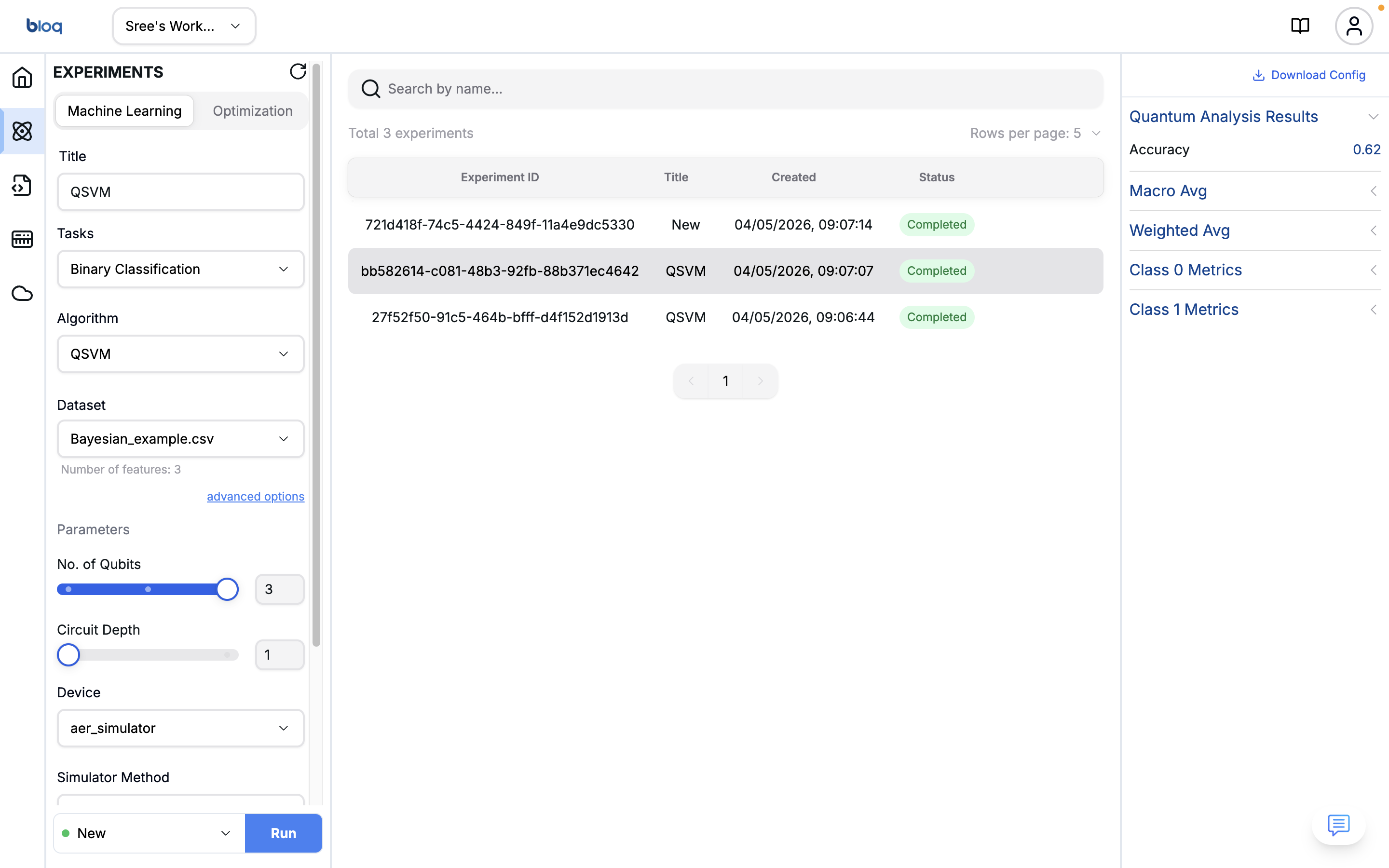
Task: Open the documentation book icon
Action: click(x=1300, y=26)
